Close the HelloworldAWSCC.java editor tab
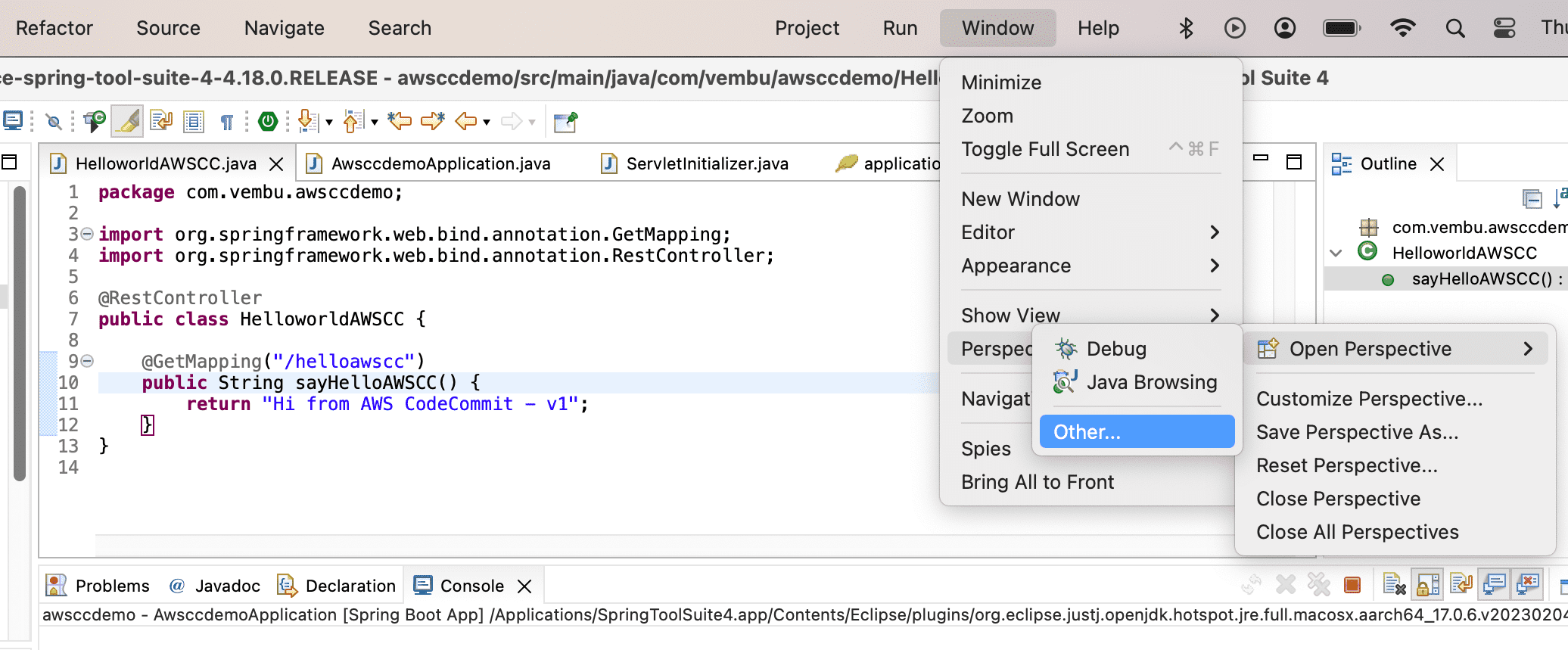The height and width of the screenshot is (650, 1568). click(x=277, y=164)
